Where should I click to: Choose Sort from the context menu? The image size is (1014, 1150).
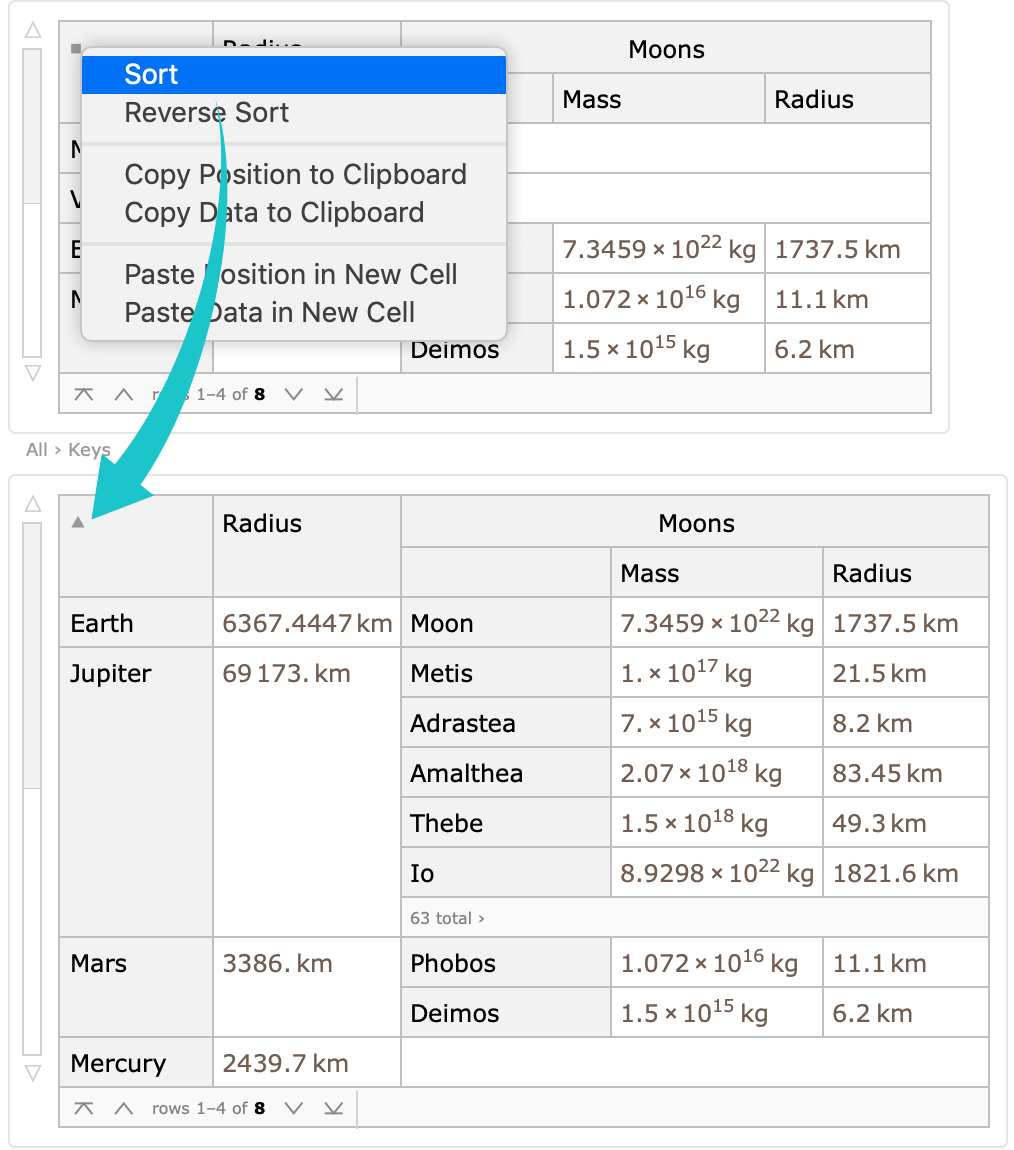pyautogui.click(x=294, y=75)
